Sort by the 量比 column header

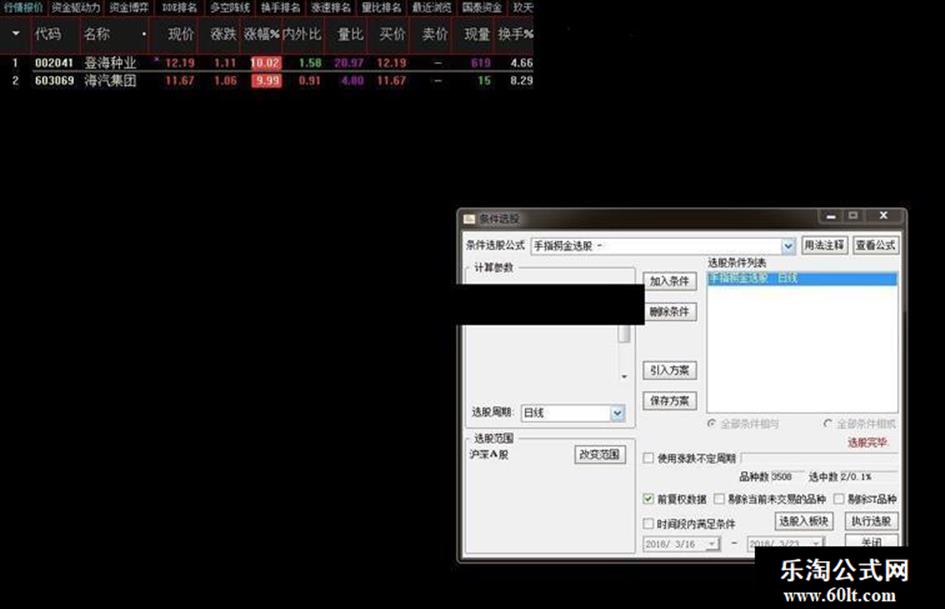pos(350,34)
